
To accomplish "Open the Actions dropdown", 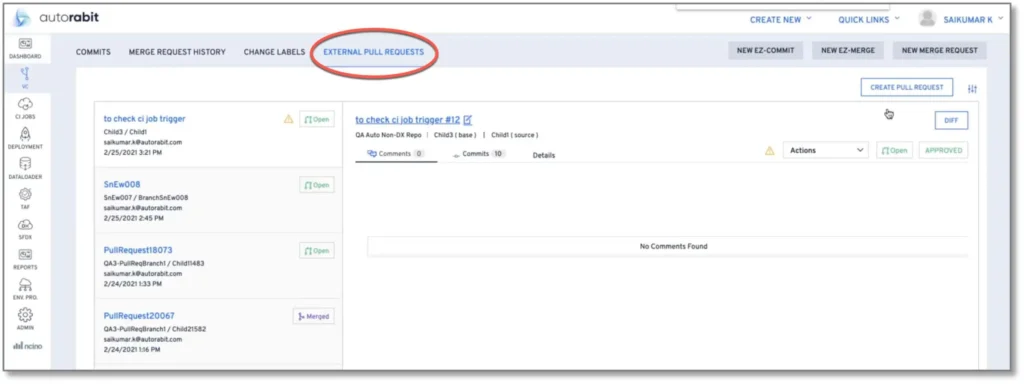I will pyautogui.click(x=825, y=150).
